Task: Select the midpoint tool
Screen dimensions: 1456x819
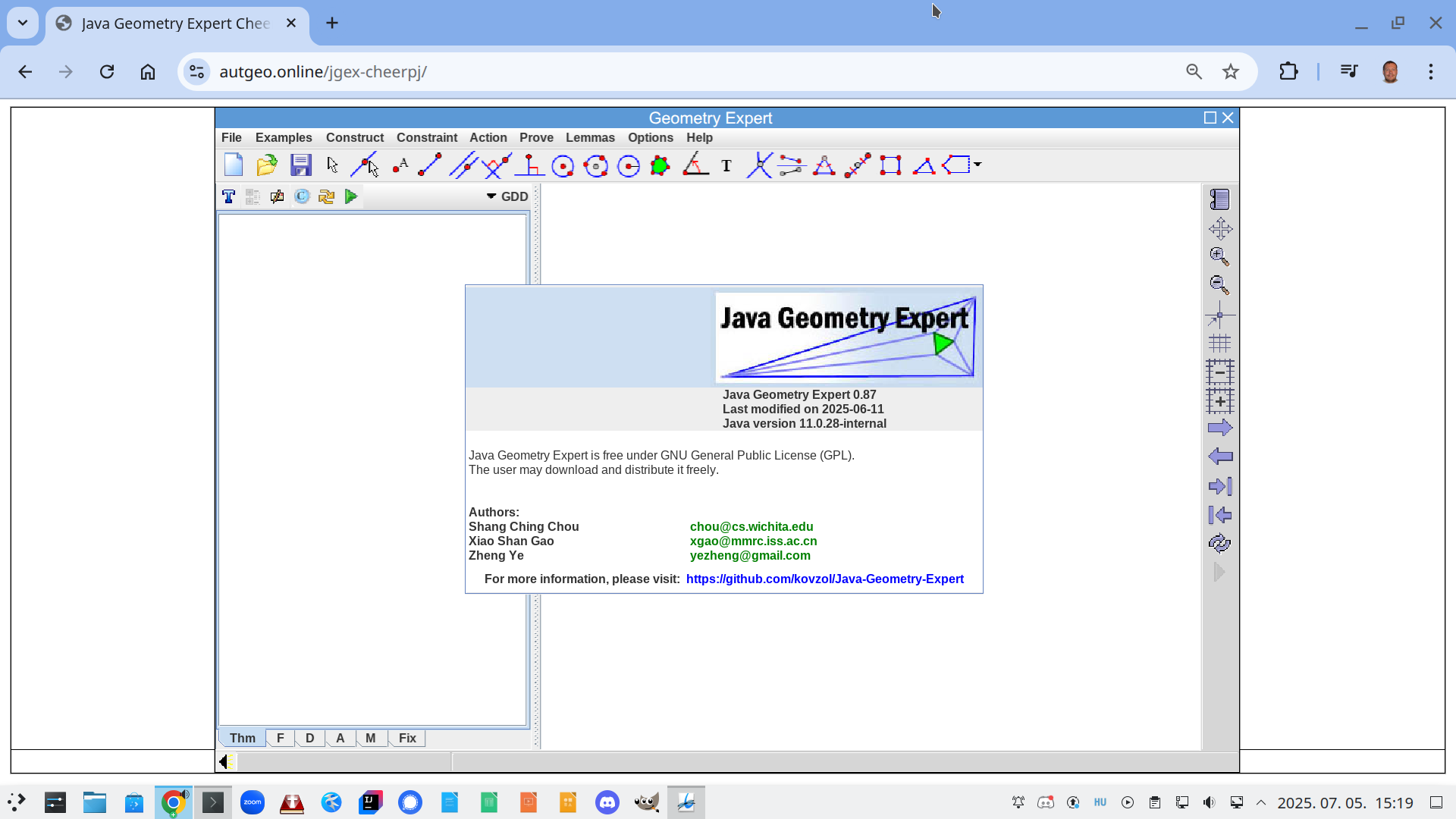Action: [858, 165]
